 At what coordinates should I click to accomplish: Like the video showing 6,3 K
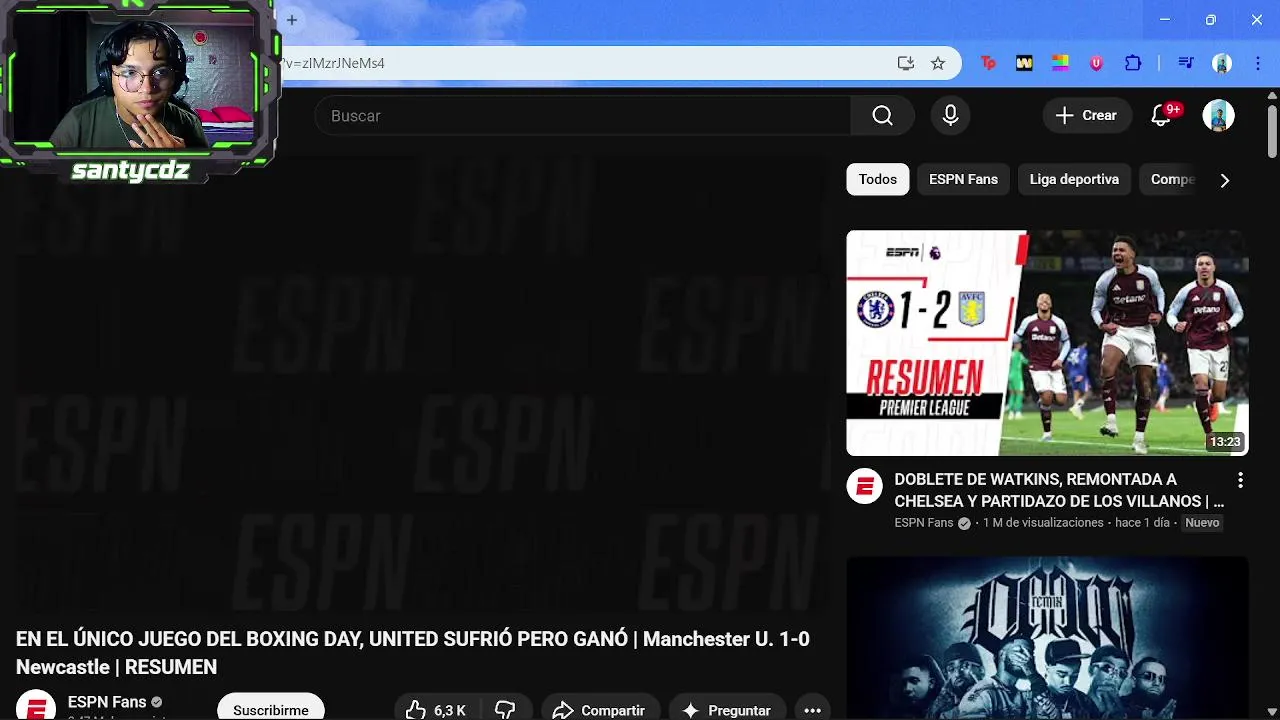point(436,709)
